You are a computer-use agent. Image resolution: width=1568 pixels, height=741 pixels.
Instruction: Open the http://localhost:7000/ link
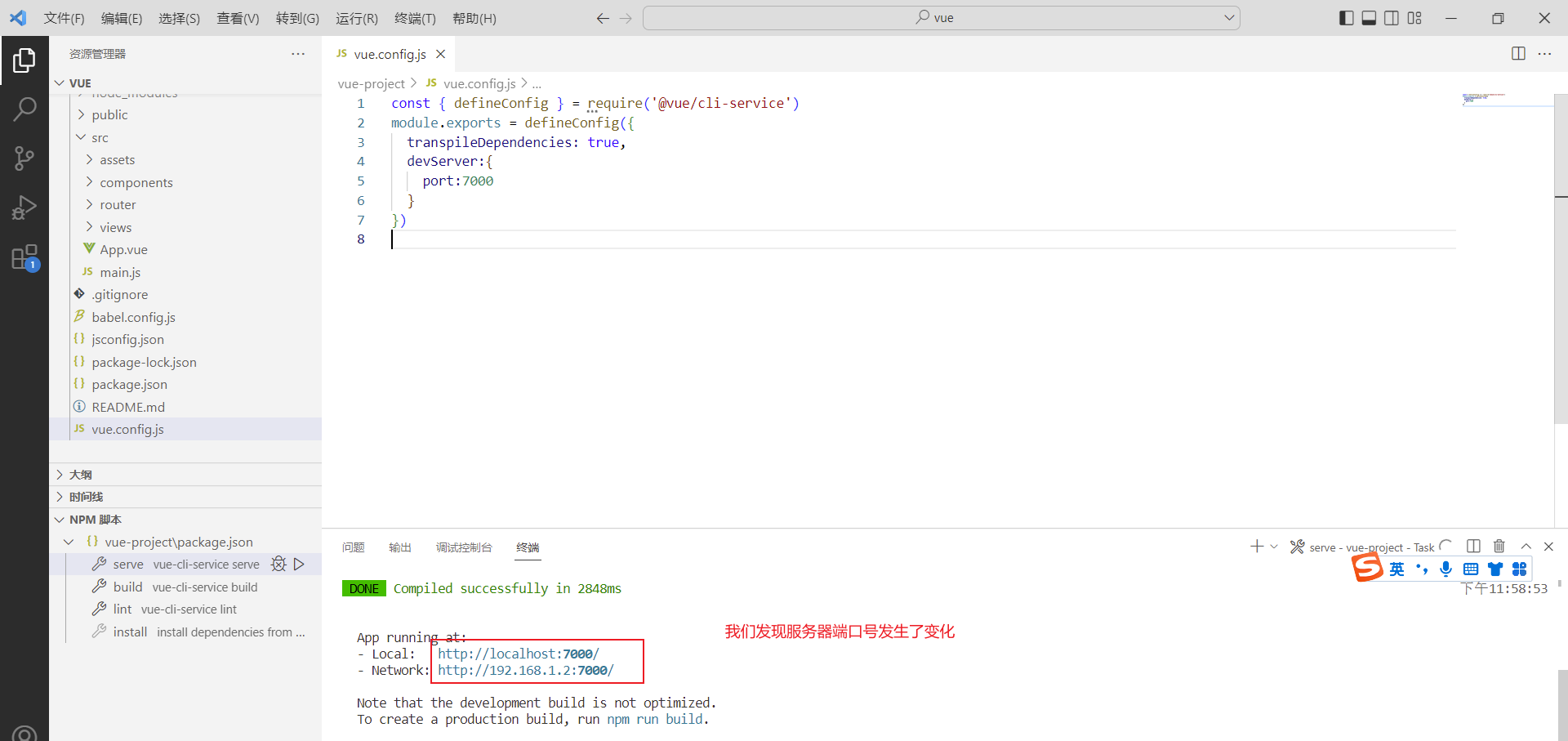(519, 654)
